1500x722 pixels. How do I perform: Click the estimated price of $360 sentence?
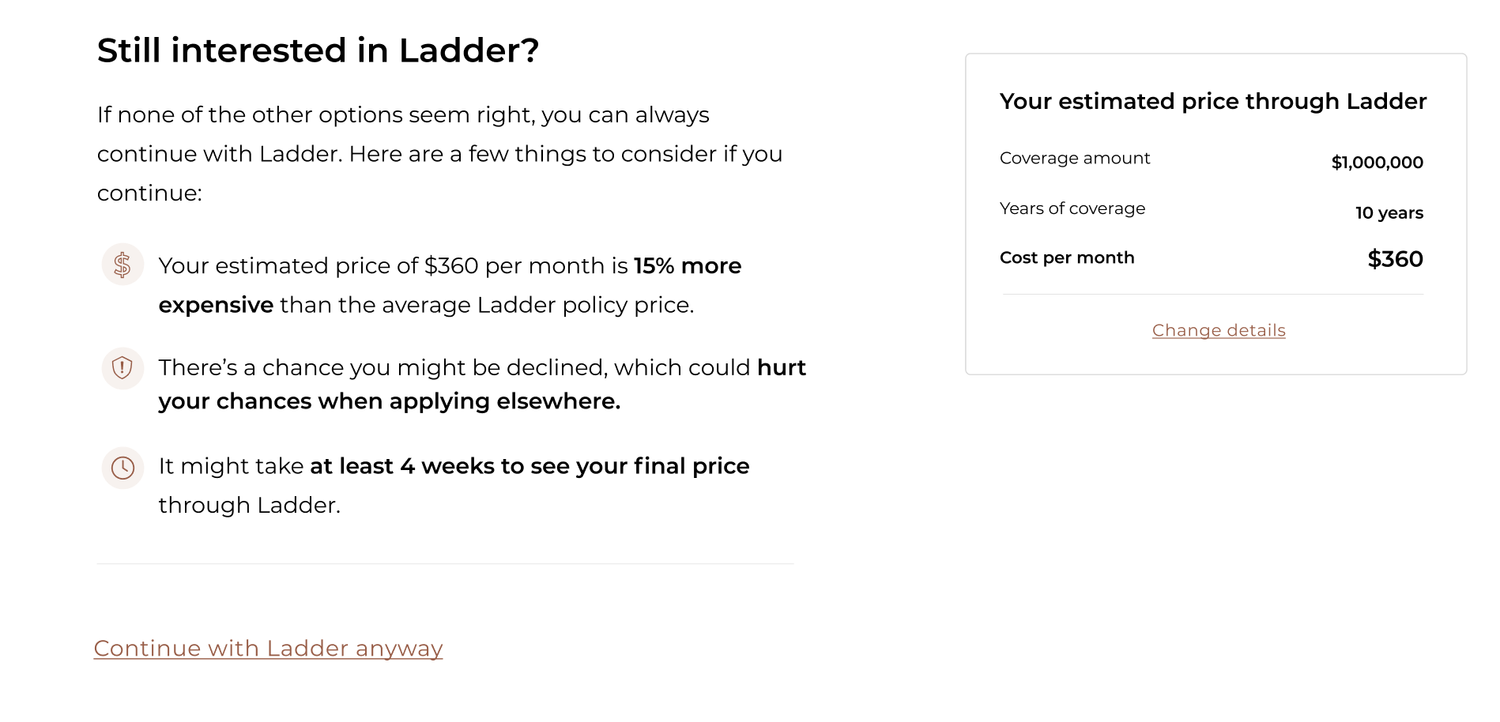click(450, 285)
